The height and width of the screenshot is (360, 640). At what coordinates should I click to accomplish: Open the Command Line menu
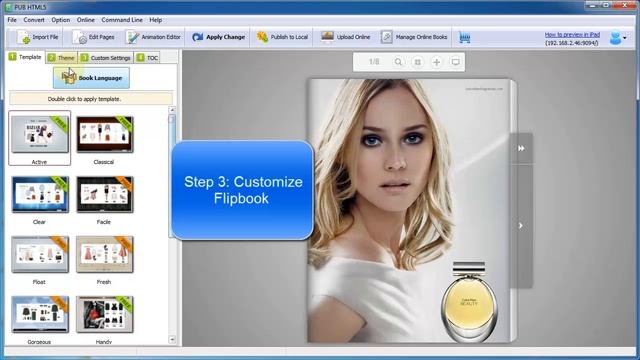(x=122, y=20)
